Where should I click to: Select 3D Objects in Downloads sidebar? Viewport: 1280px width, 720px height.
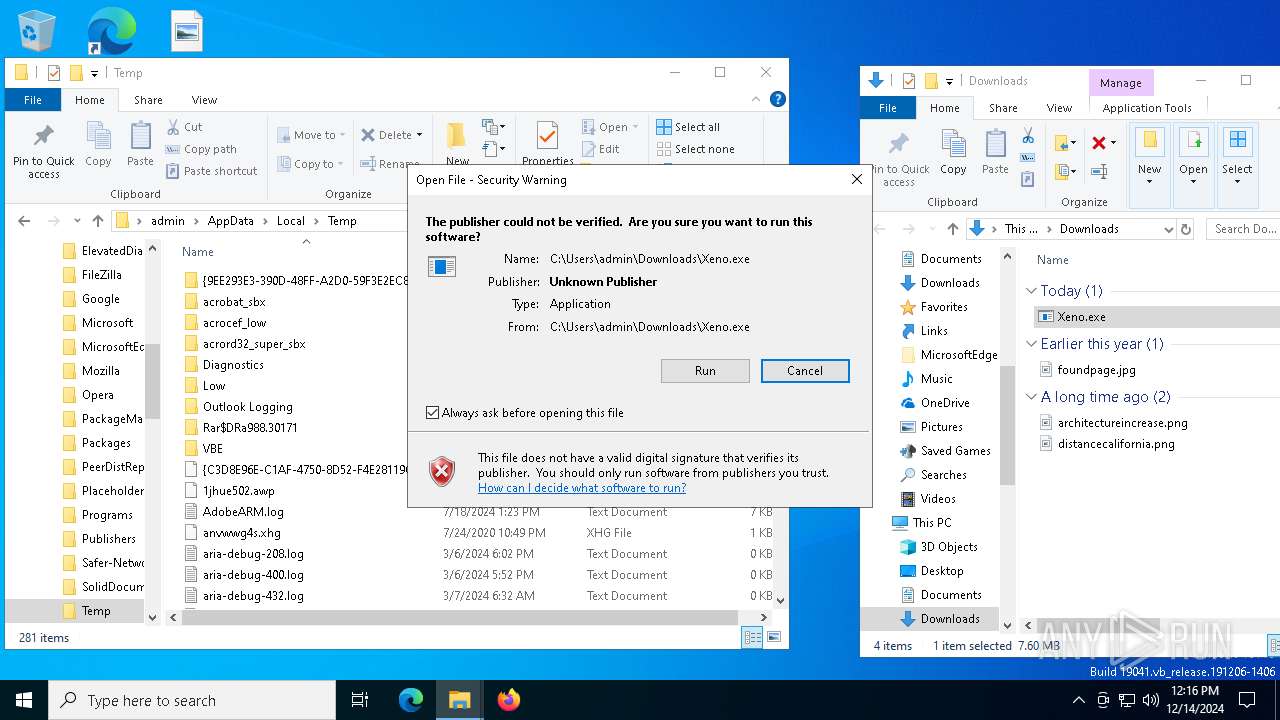tap(949, 547)
